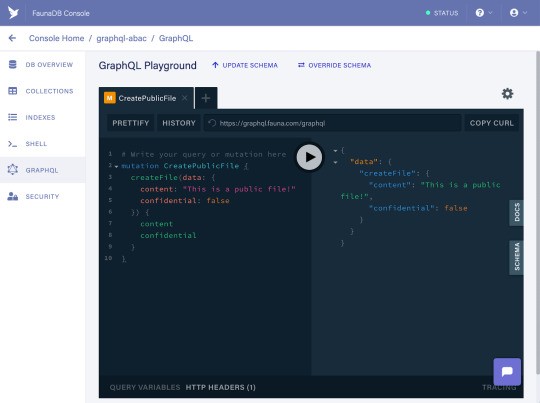Collapse the mutation block on line 2
Viewport: 540px width, 403px height.
(116, 166)
